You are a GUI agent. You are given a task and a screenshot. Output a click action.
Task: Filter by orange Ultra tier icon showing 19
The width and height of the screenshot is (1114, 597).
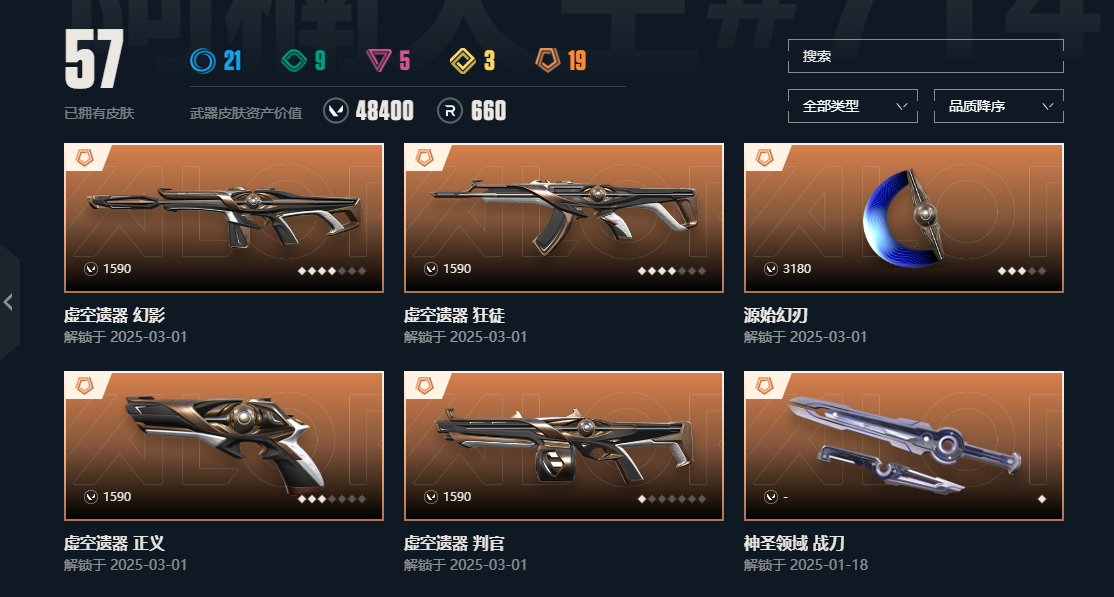[x=548, y=60]
